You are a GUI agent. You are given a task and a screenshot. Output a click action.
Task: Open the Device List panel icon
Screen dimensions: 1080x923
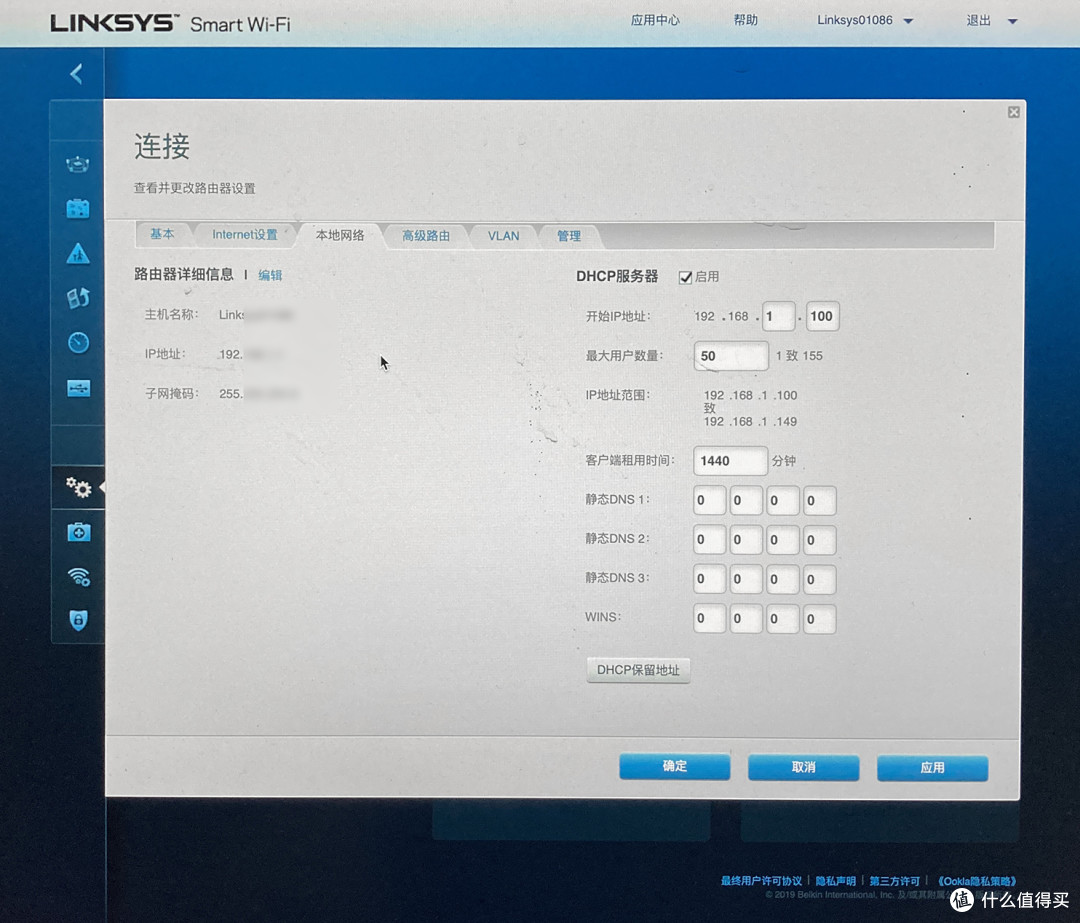point(78,164)
